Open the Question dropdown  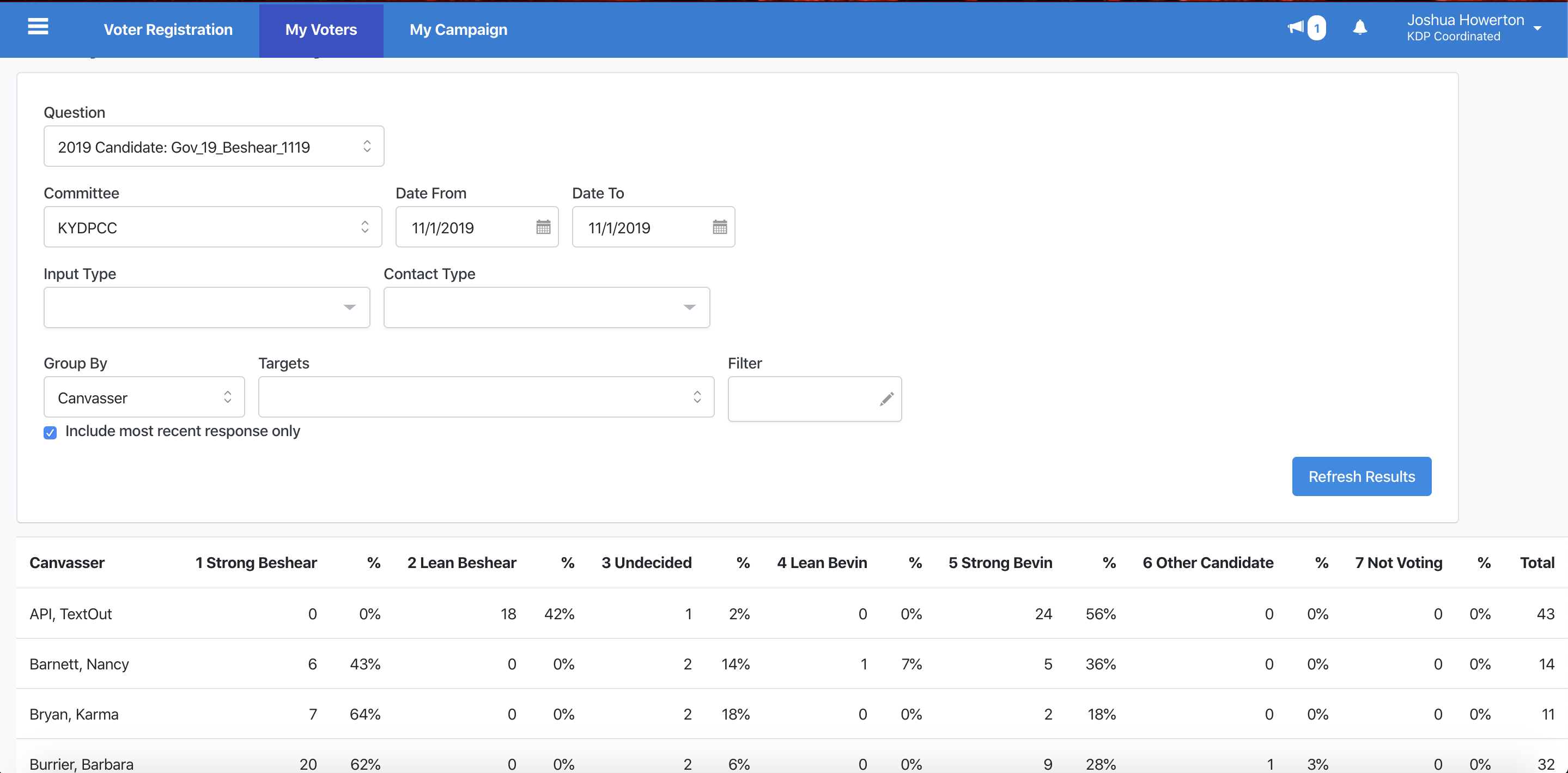click(214, 147)
